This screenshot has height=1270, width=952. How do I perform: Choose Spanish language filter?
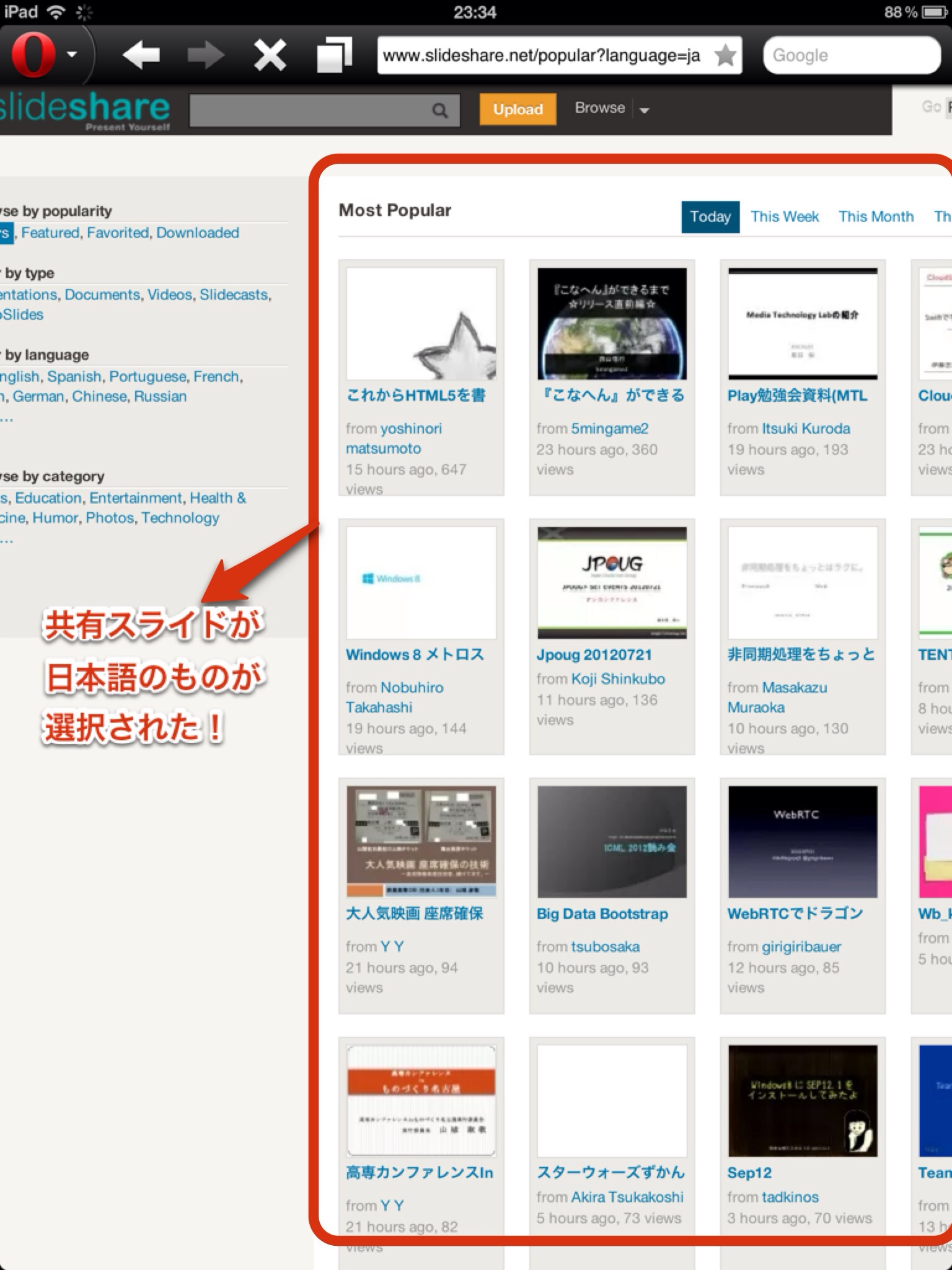pyautogui.click(x=74, y=376)
